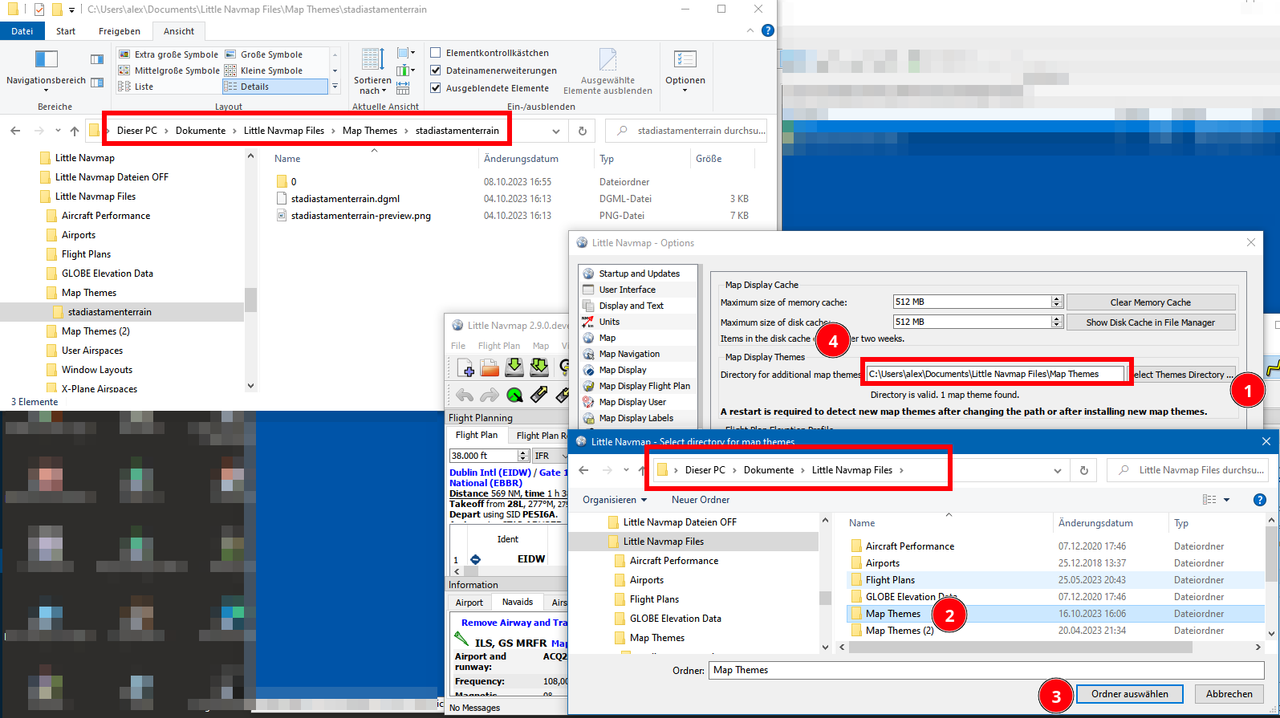Click Little Navmap save flight plan icon
Viewport: 1280px width, 718px height.
514,367
